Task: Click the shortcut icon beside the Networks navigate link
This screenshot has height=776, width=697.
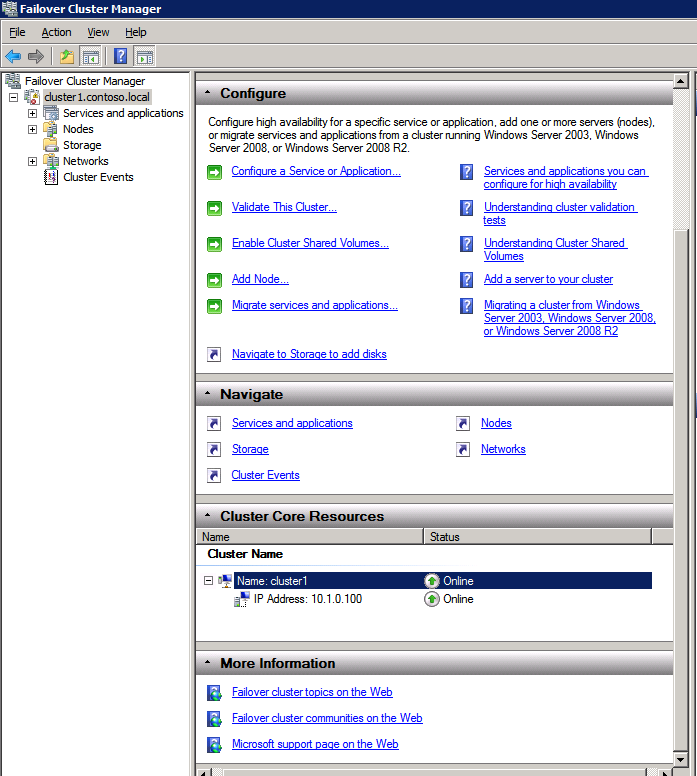Action: (x=463, y=449)
